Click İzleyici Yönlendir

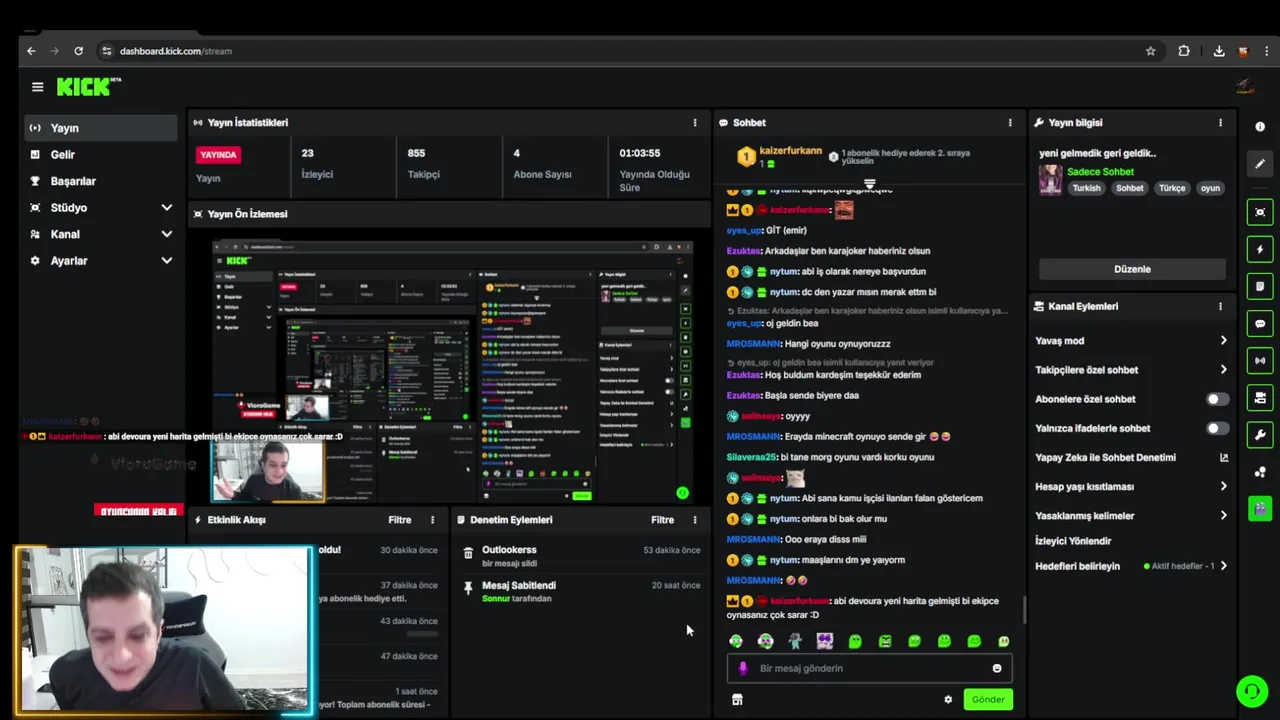tap(1073, 541)
